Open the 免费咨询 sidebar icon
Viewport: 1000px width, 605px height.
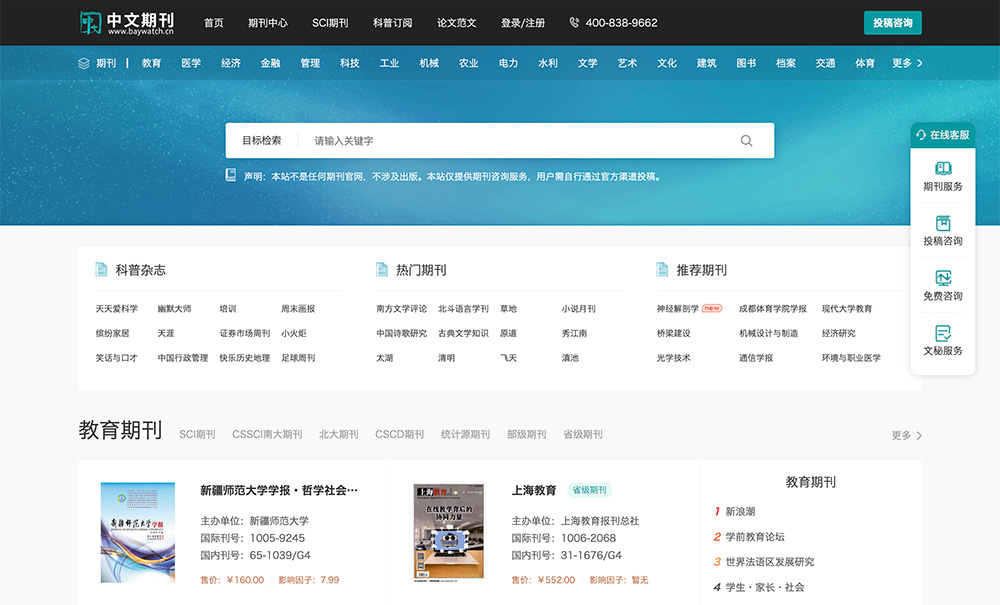click(x=943, y=278)
